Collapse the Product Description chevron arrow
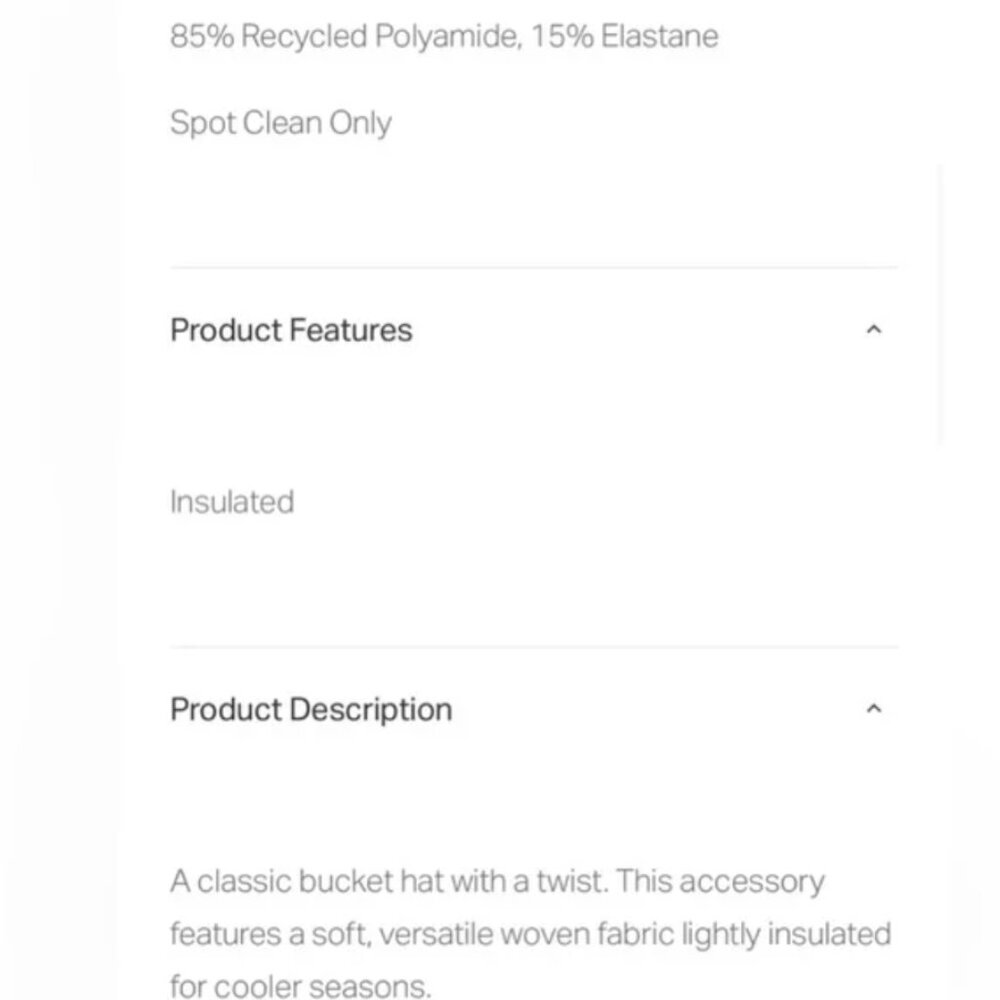This screenshot has height=1000, width=1000. (874, 709)
